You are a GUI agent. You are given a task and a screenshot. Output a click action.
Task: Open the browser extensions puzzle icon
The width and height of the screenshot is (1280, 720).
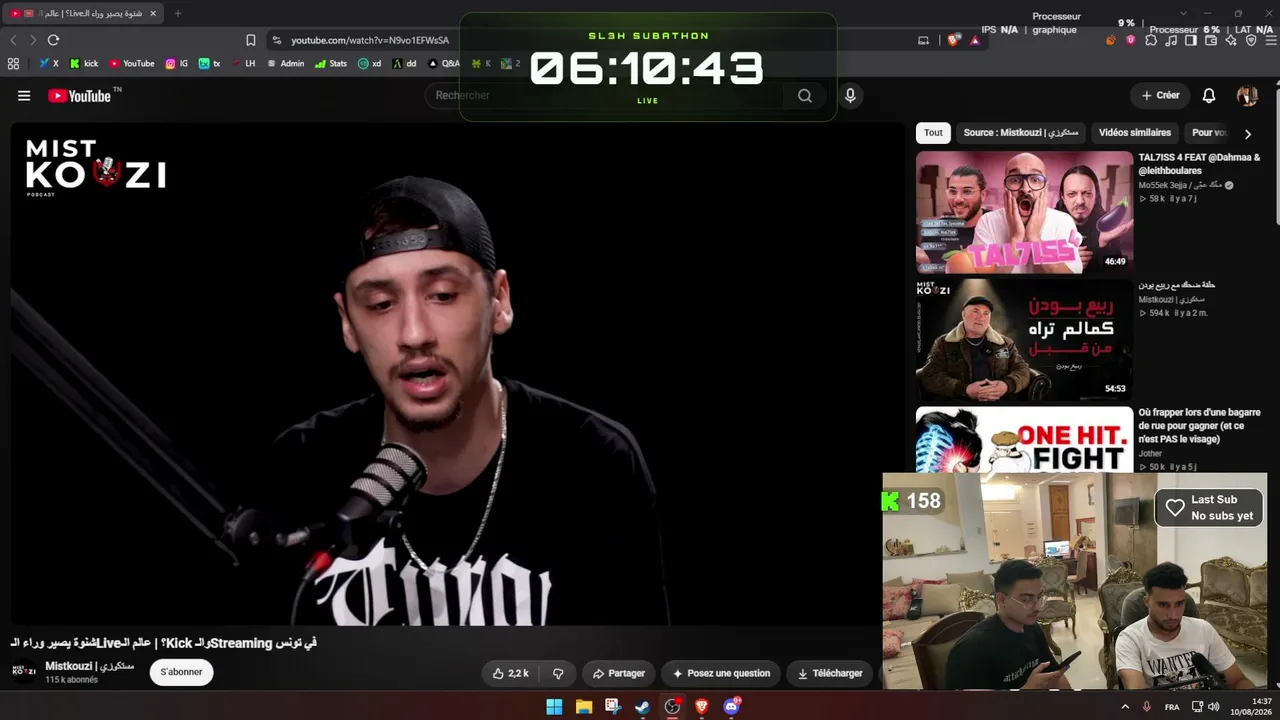[x=1152, y=40]
